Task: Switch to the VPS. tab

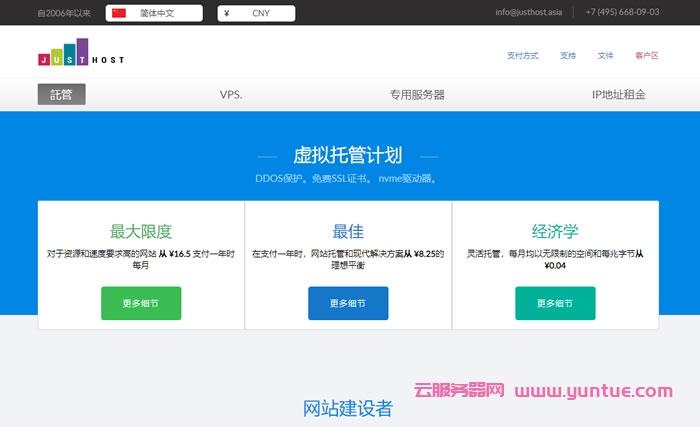Action: tap(231, 94)
